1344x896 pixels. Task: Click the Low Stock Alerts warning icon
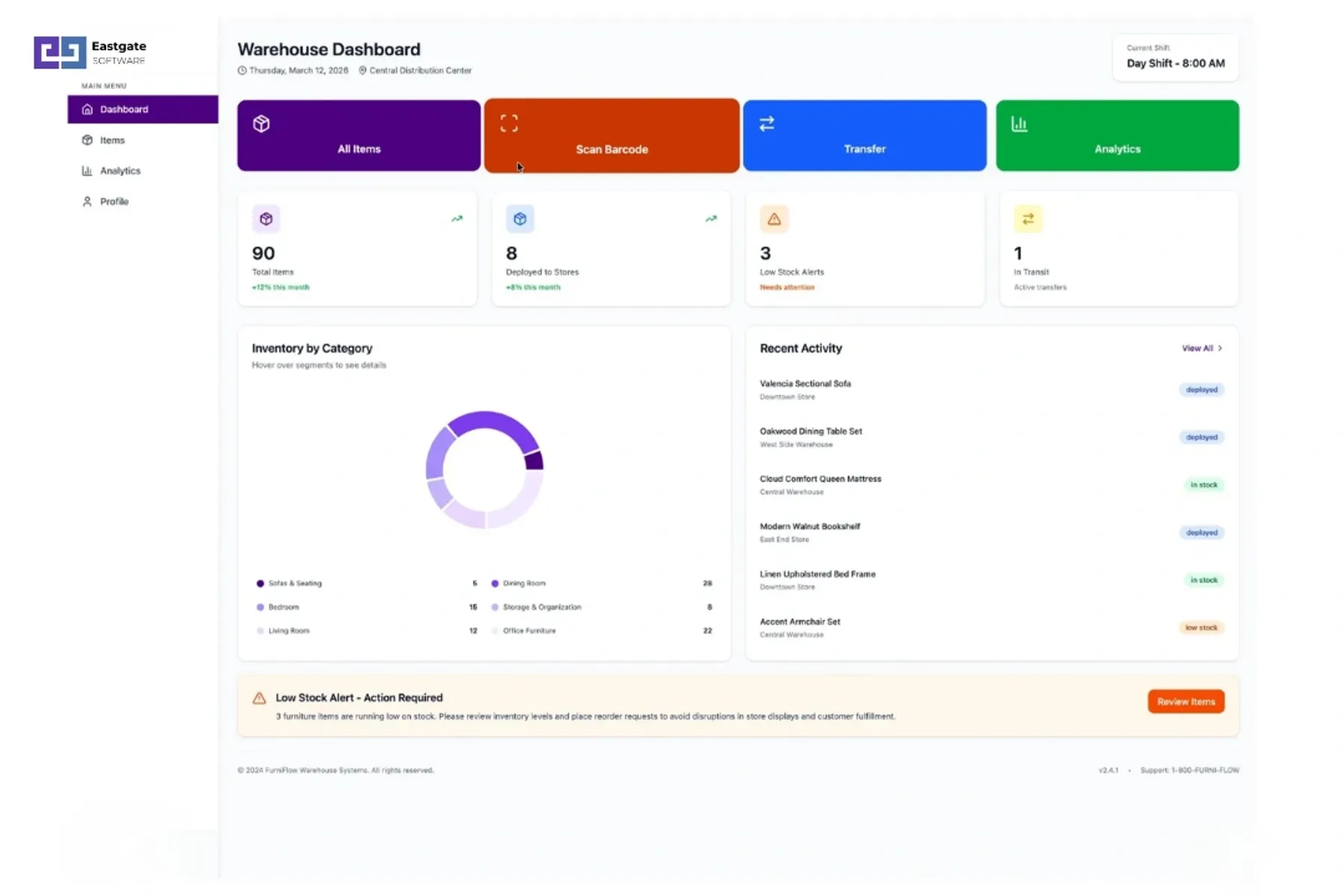coord(774,219)
